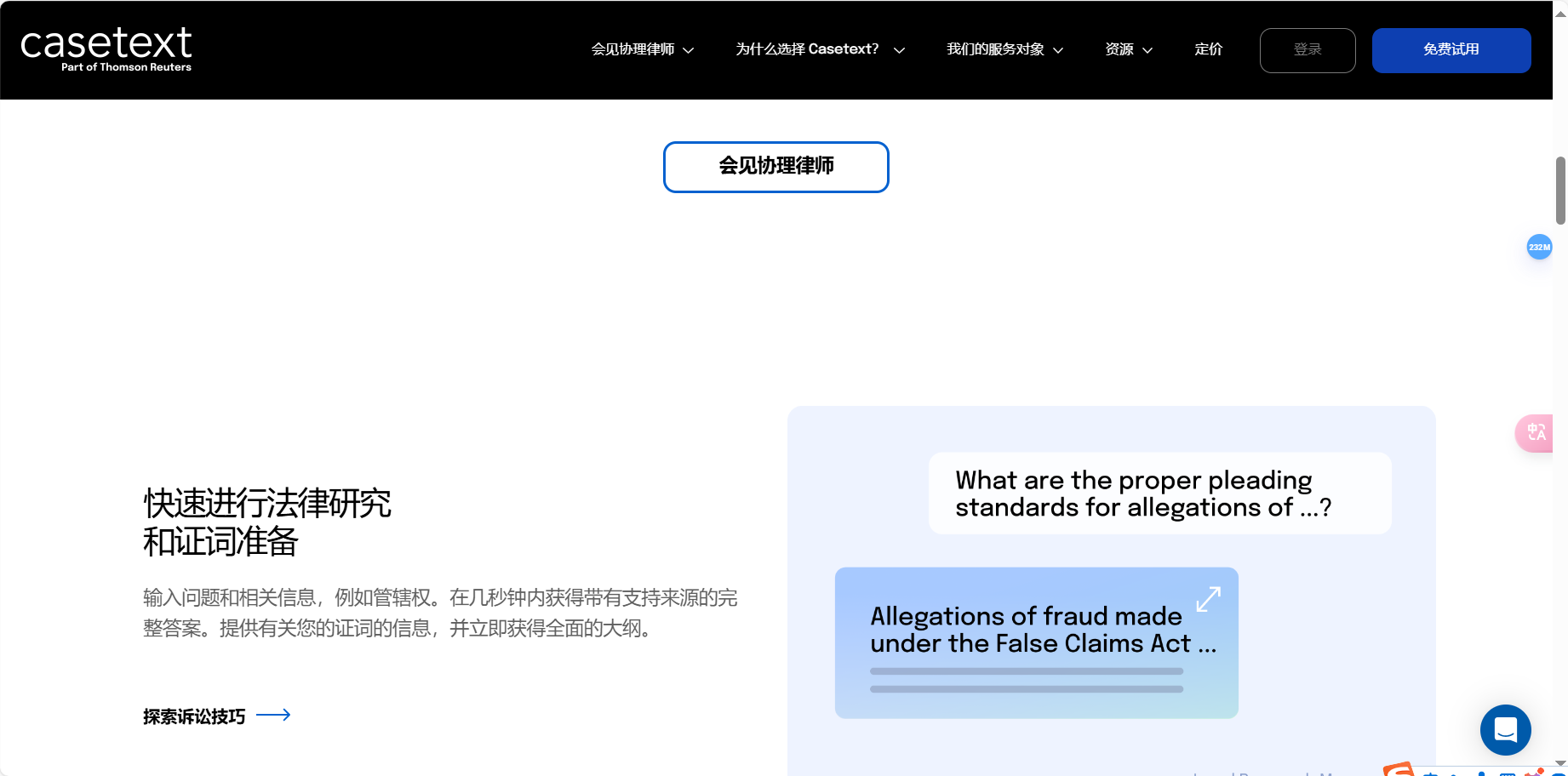
Task: Click the 登录 button
Action: point(1308,50)
